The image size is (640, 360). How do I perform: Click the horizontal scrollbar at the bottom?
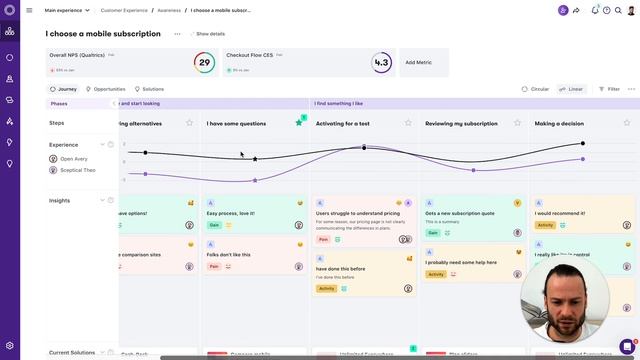[397, 358]
